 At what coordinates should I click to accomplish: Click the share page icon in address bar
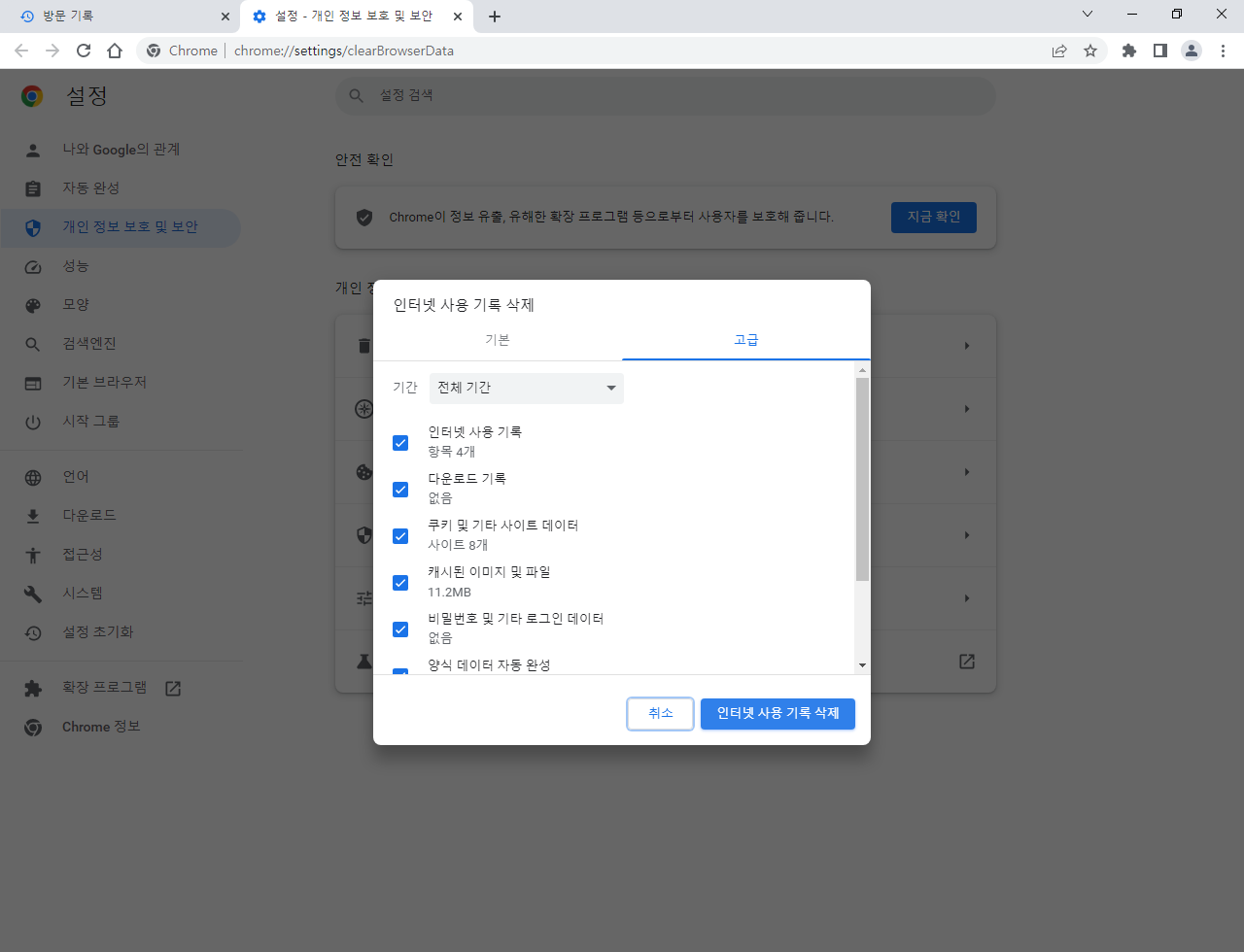1059,51
